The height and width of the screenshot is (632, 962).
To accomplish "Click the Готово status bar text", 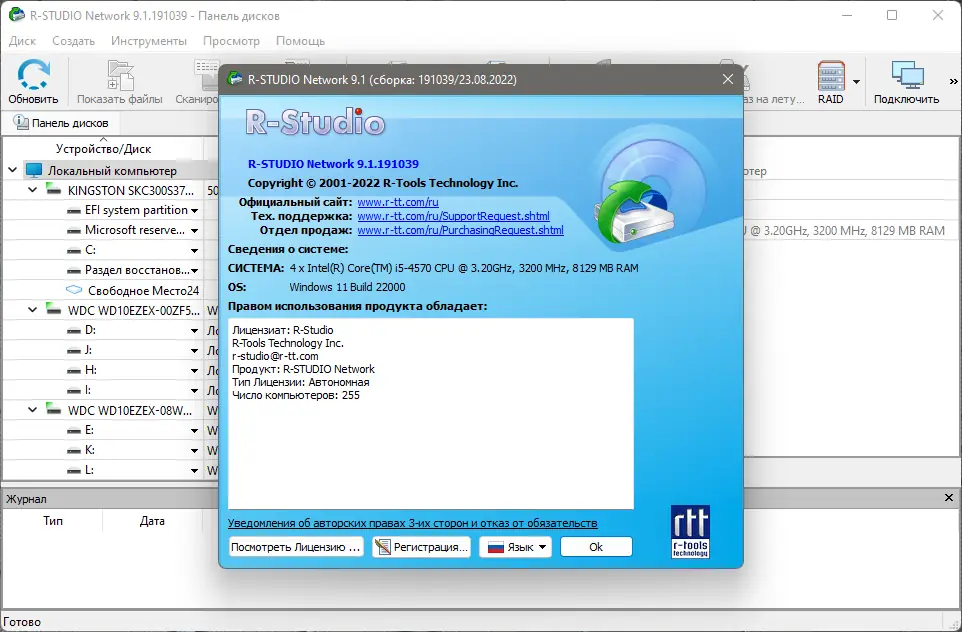I will (22, 622).
